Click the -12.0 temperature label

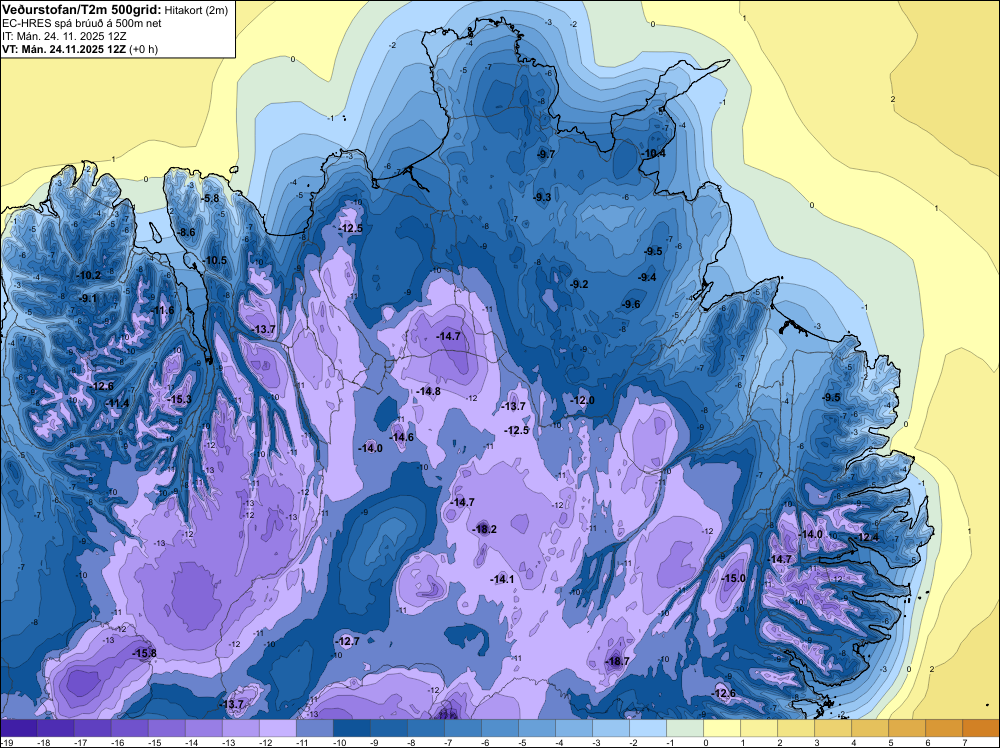[x=582, y=400]
